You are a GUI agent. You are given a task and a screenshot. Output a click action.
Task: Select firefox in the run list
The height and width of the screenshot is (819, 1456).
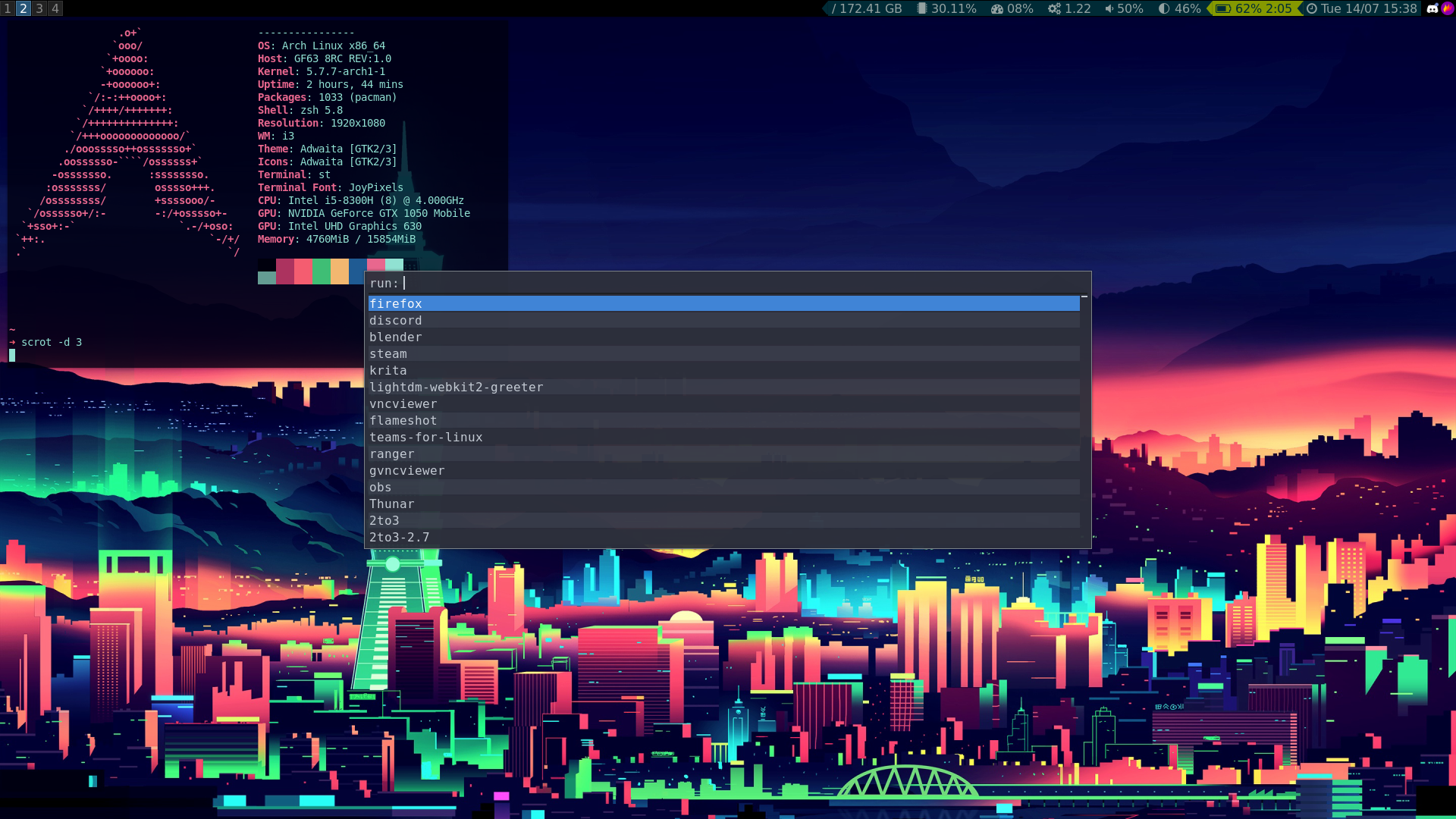click(x=723, y=303)
